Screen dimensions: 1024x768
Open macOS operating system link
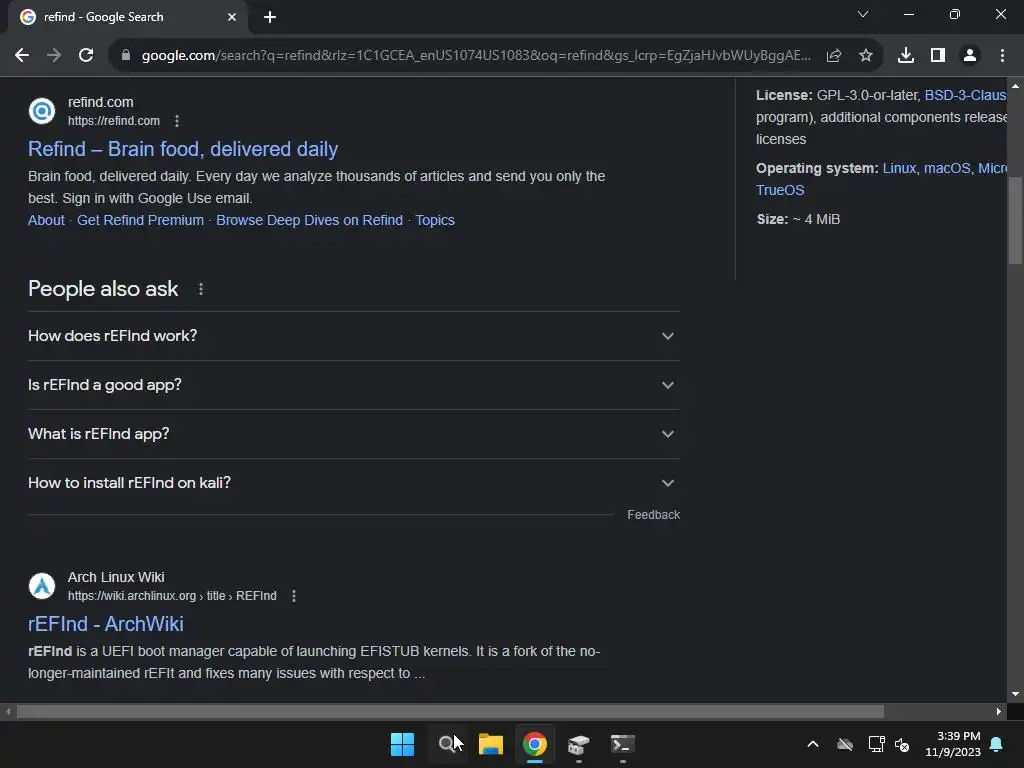coord(947,168)
